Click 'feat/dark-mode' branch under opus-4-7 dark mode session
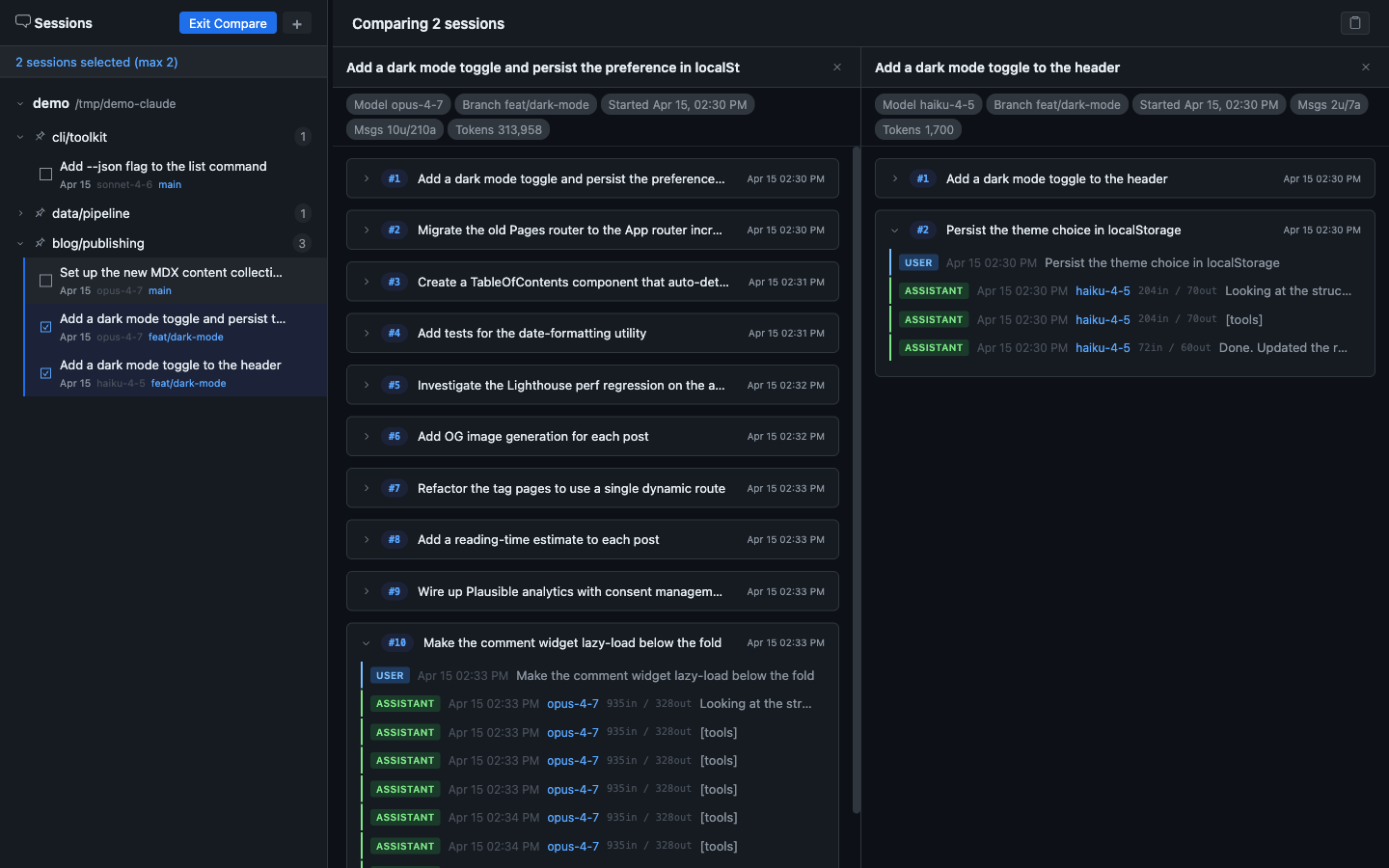The width and height of the screenshot is (1389, 868). point(185,337)
